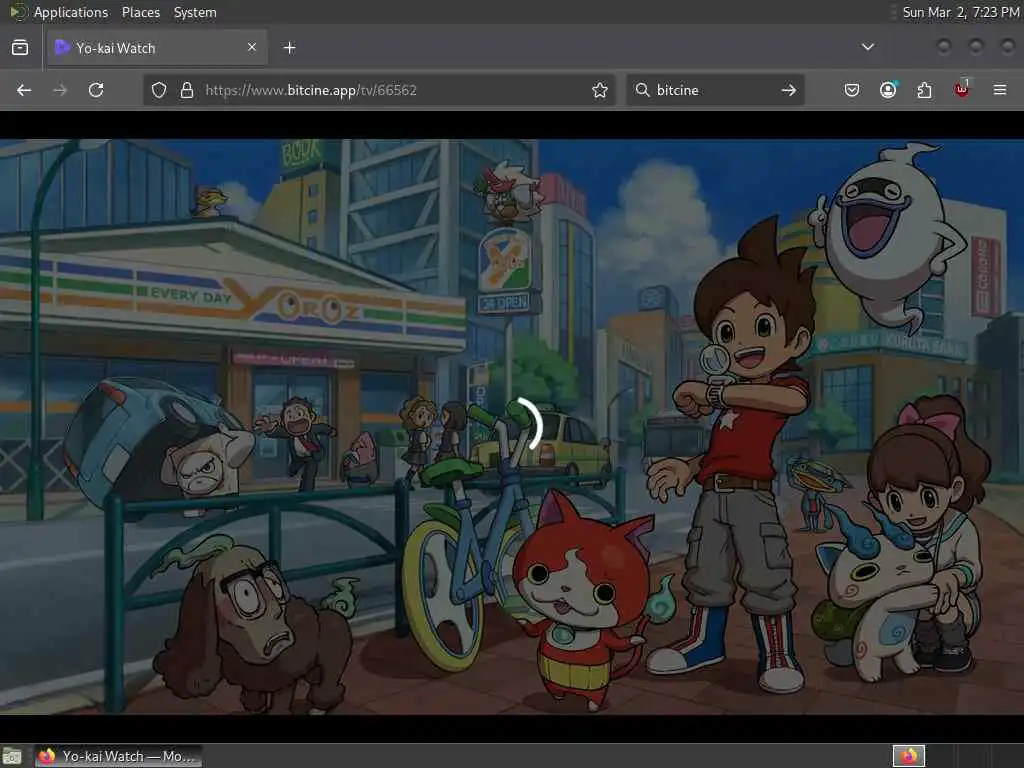Open the System menu

[195, 12]
